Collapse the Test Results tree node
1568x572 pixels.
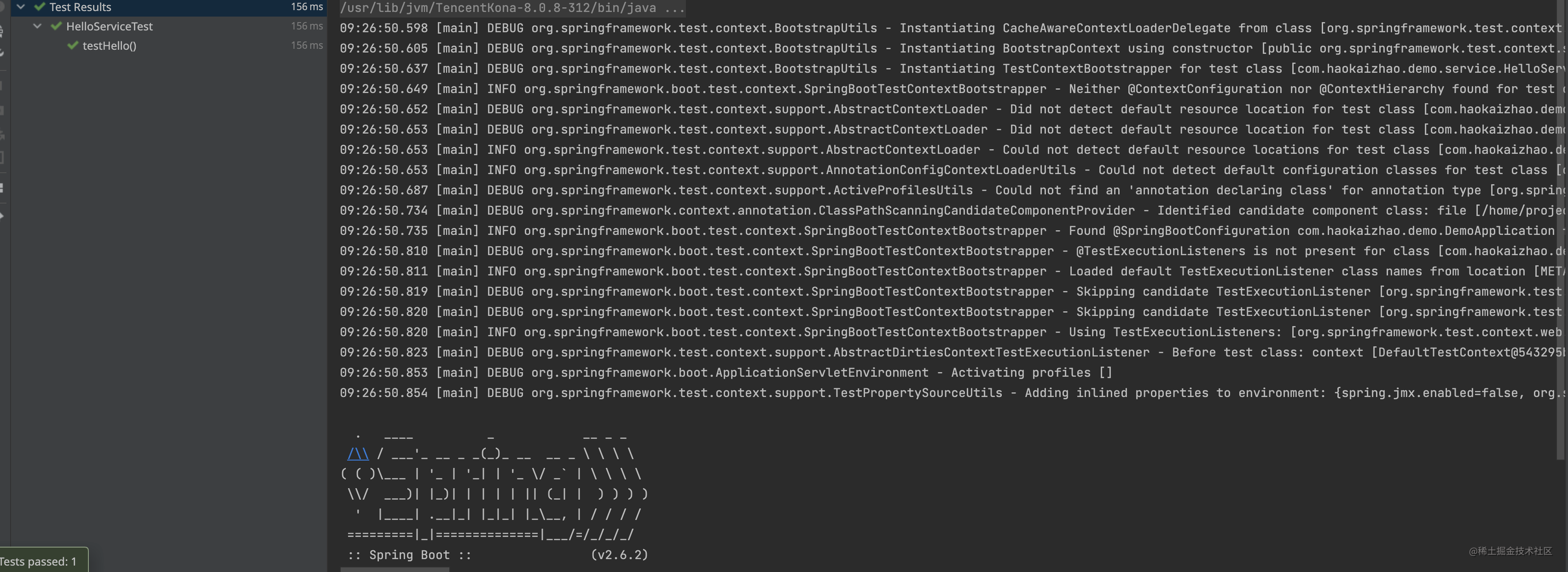[x=21, y=7]
